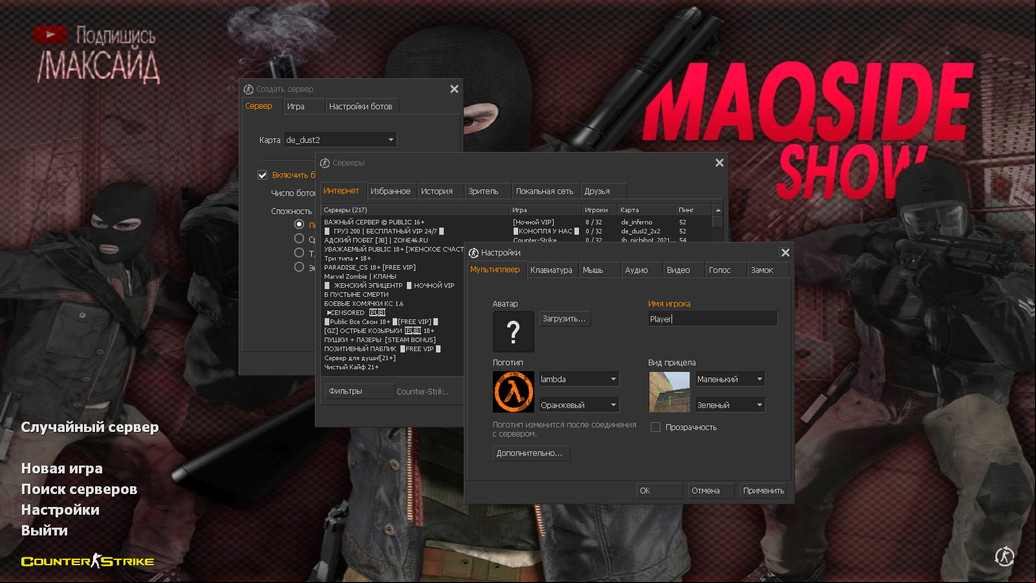This screenshot has width=1036, height=583.
Task: Select the last Сложность radio button
Action: [299, 267]
